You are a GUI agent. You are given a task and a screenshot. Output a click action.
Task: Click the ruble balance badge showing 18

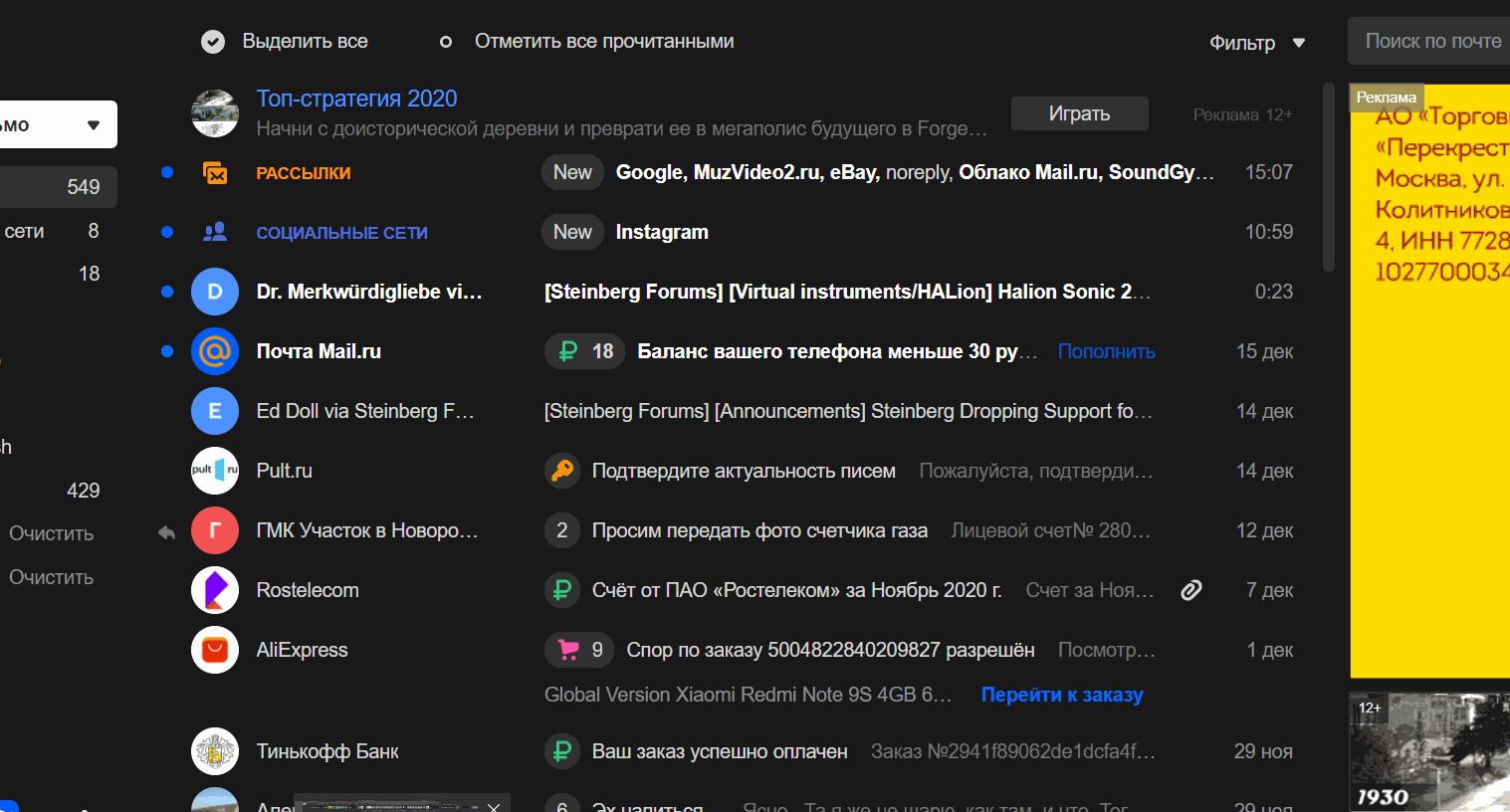click(x=585, y=351)
